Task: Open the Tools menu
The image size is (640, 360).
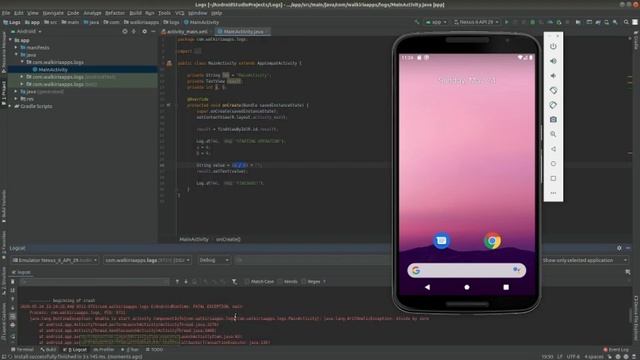Action: coord(164,13)
